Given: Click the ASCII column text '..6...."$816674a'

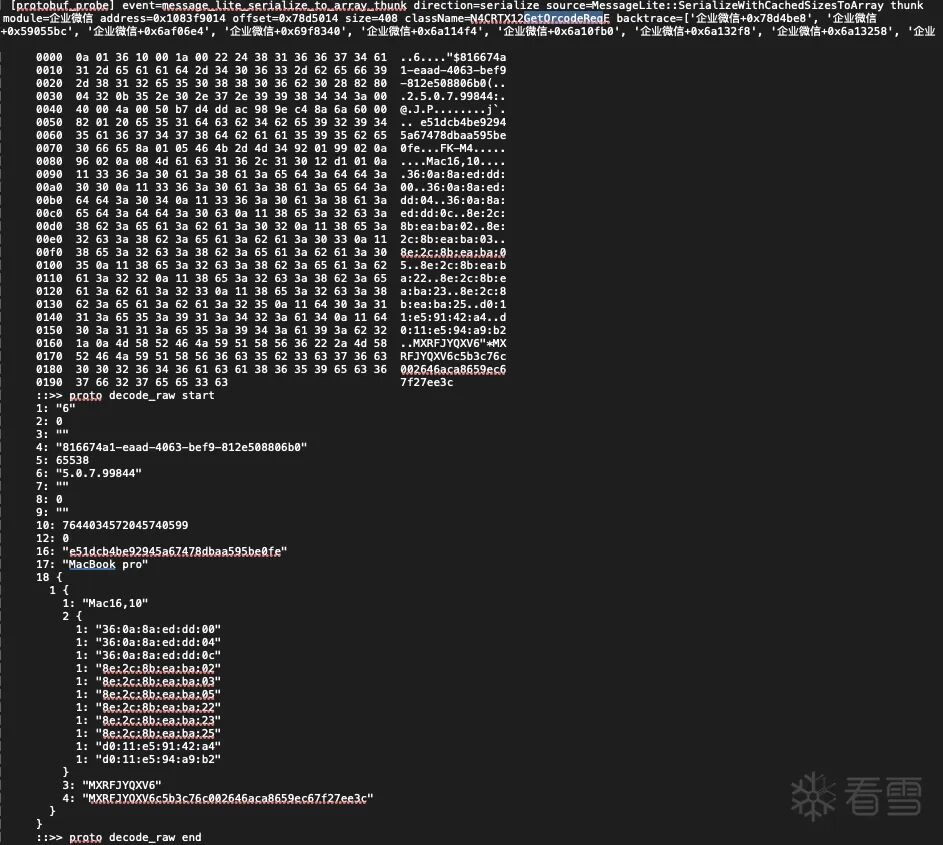Looking at the screenshot, I should click(453, 58).
